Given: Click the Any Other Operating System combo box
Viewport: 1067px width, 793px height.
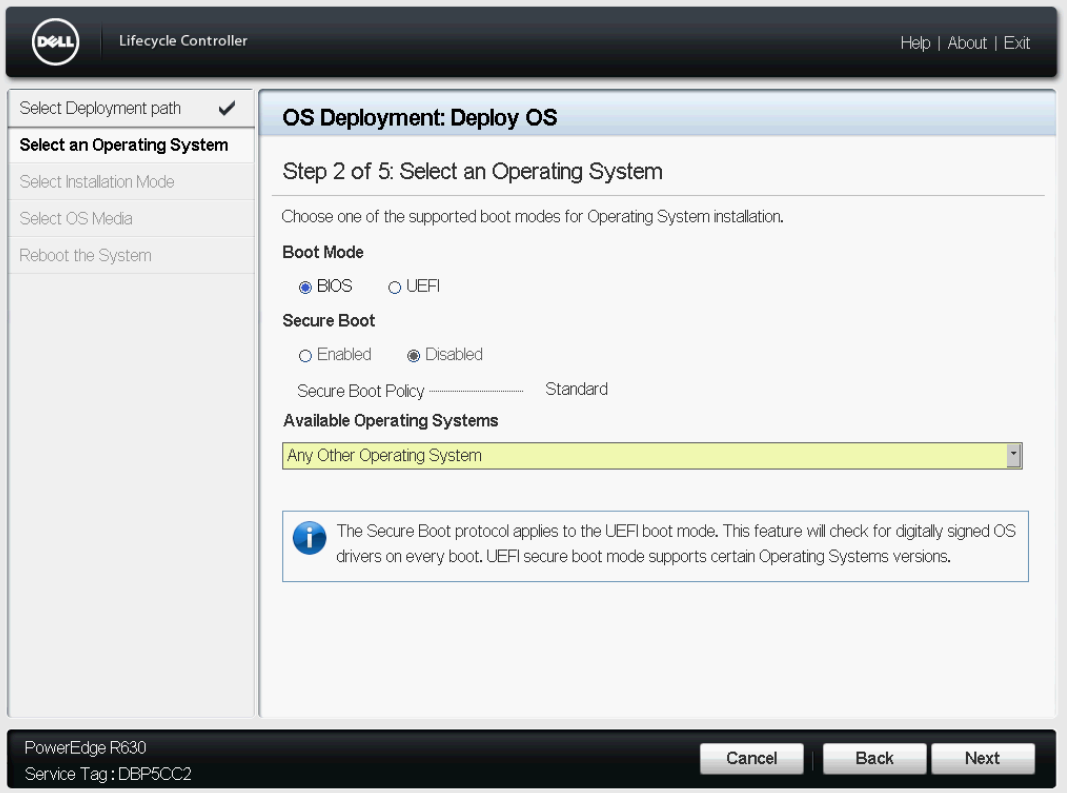Looking at the screenshot, I should click(x=652, y=455).
